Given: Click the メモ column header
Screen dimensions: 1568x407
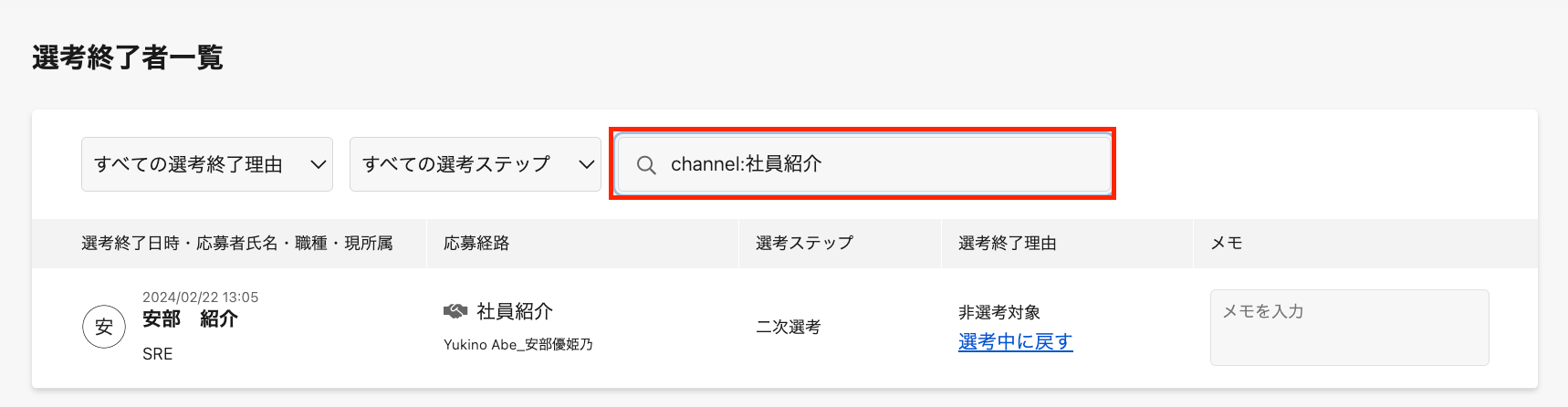Looking at the screenshot, I should tap(1226, 243).
